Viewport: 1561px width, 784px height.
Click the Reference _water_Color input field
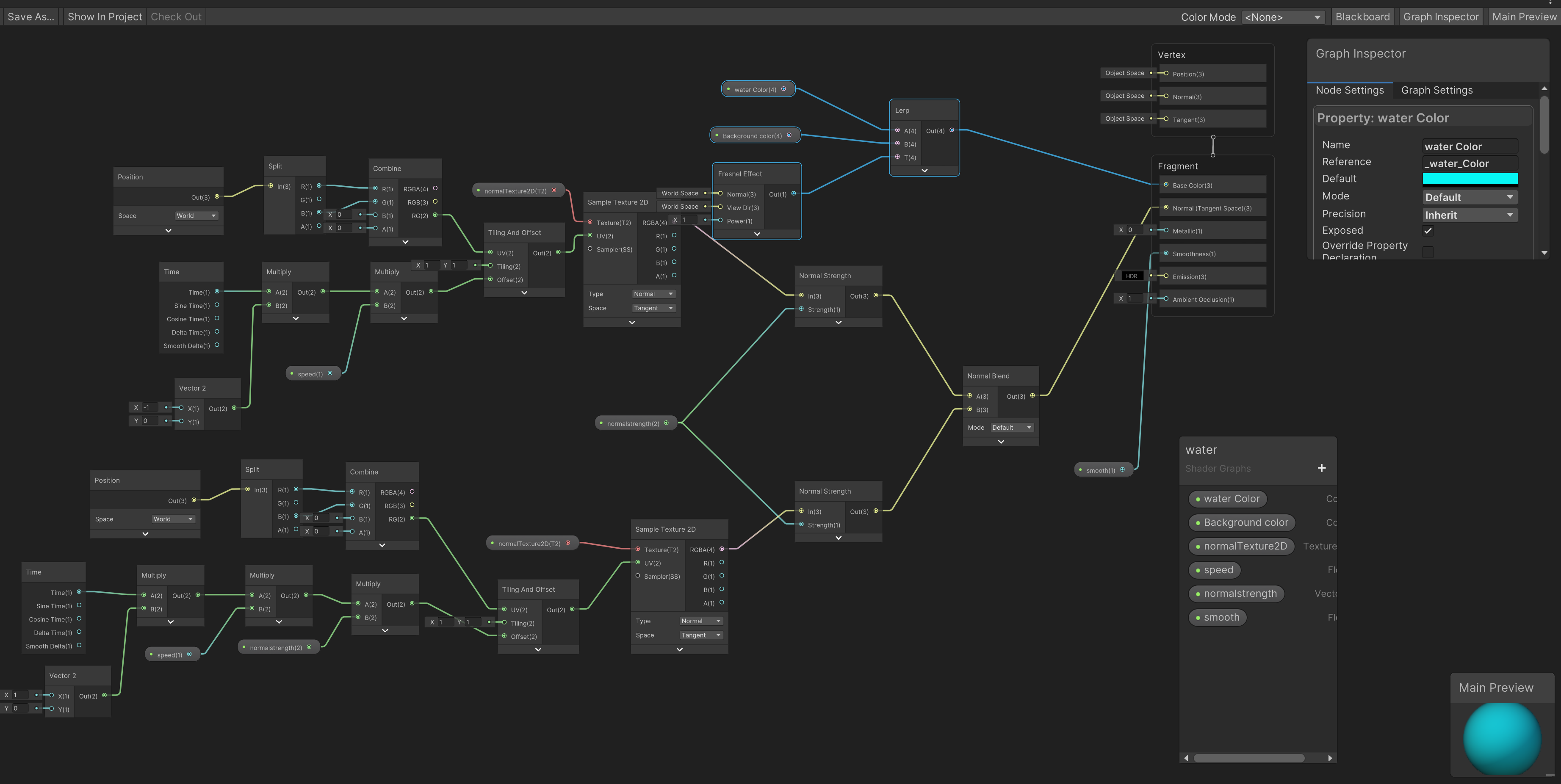1470,163
